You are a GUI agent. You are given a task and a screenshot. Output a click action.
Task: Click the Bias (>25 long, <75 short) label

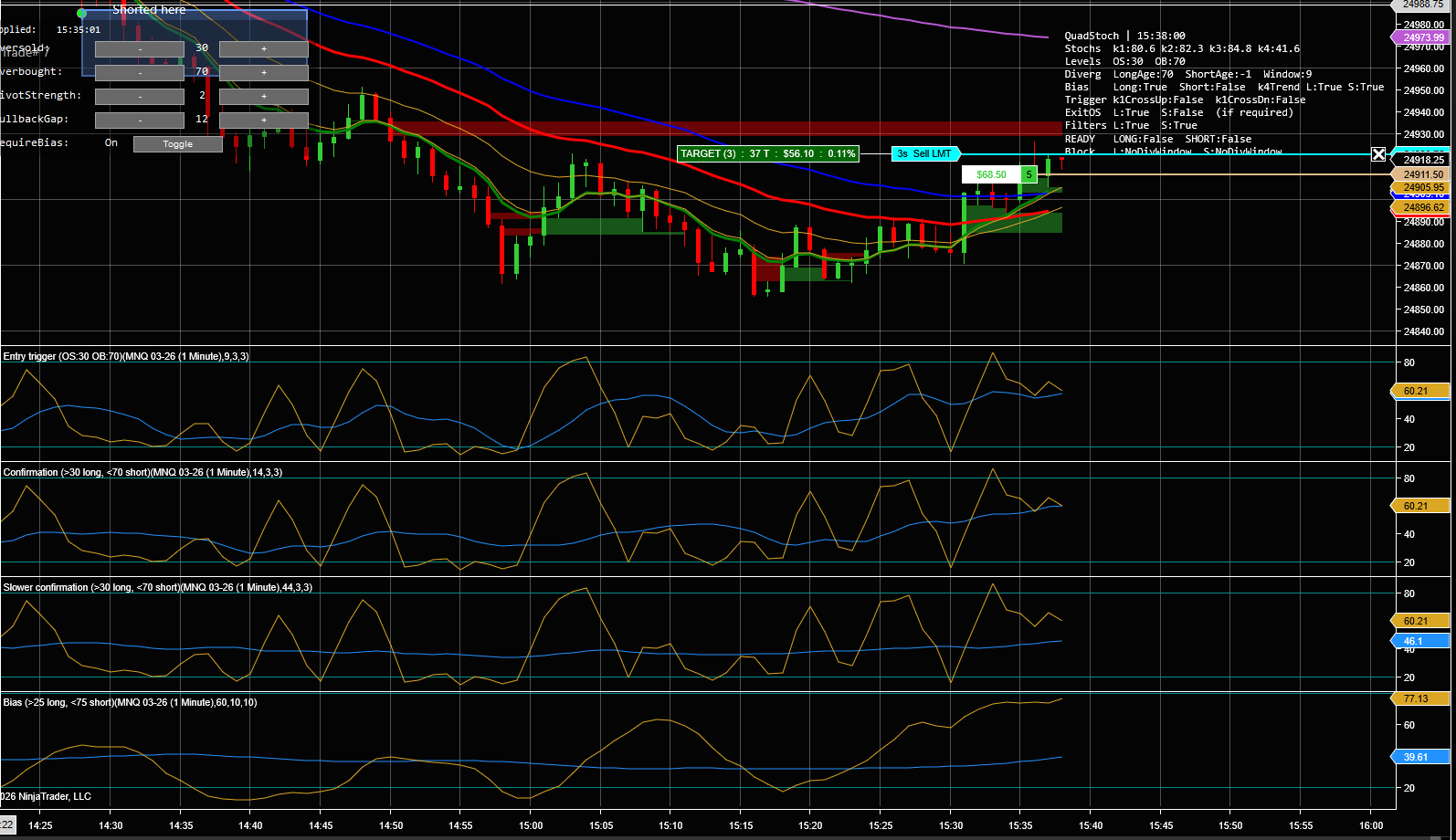[130, 702]
